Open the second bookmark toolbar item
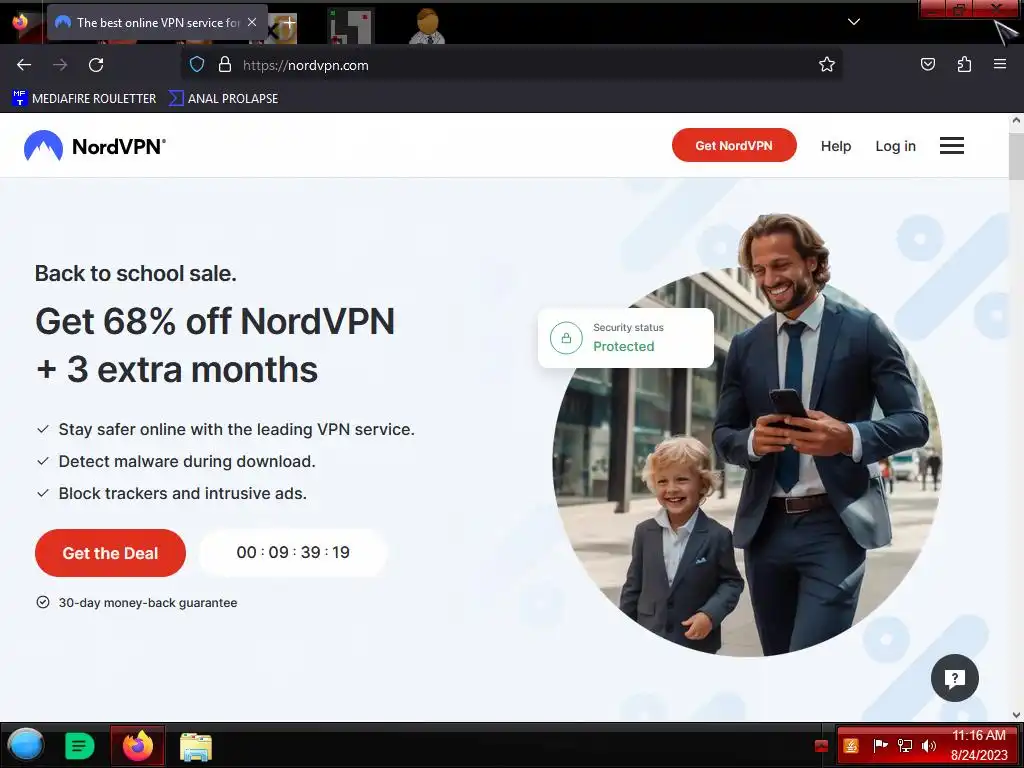This screenshot has width=1024, height=768. click(x=223, y=99)
